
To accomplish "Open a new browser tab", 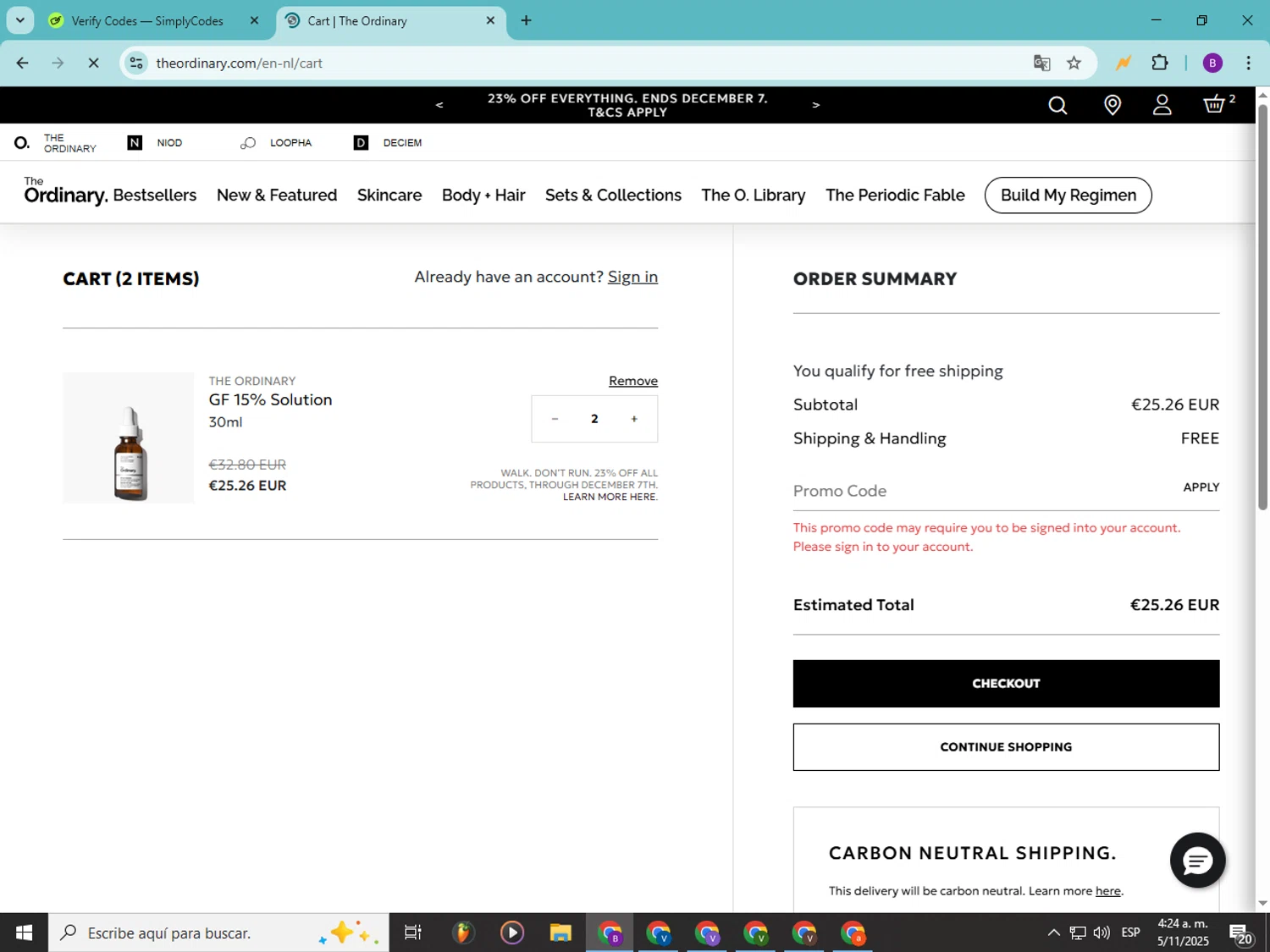I will pyautogui.click(x=526, y=20).
